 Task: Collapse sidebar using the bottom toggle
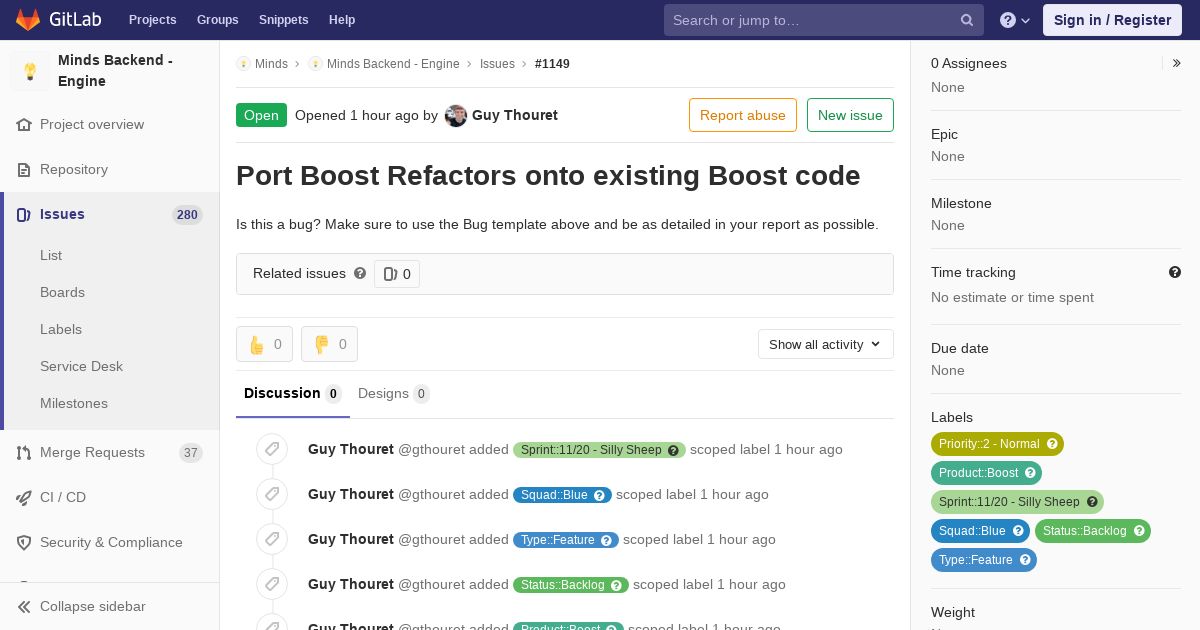pos(92,606)
